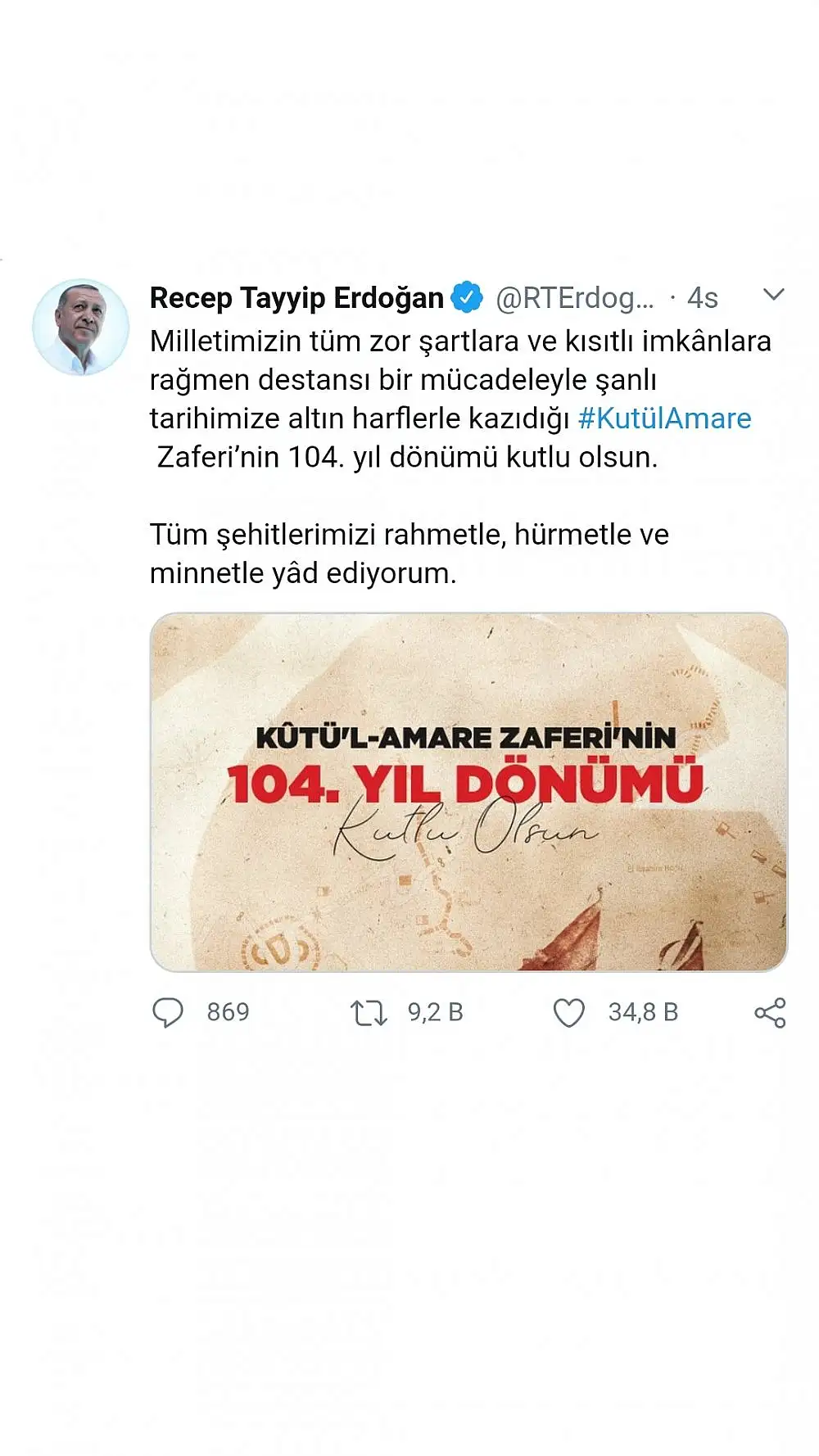This screenshot has width=819, height=1456.
Task: Open the Kûtü'l-Amare anniversary image
Action: click(x=468, y=792)
